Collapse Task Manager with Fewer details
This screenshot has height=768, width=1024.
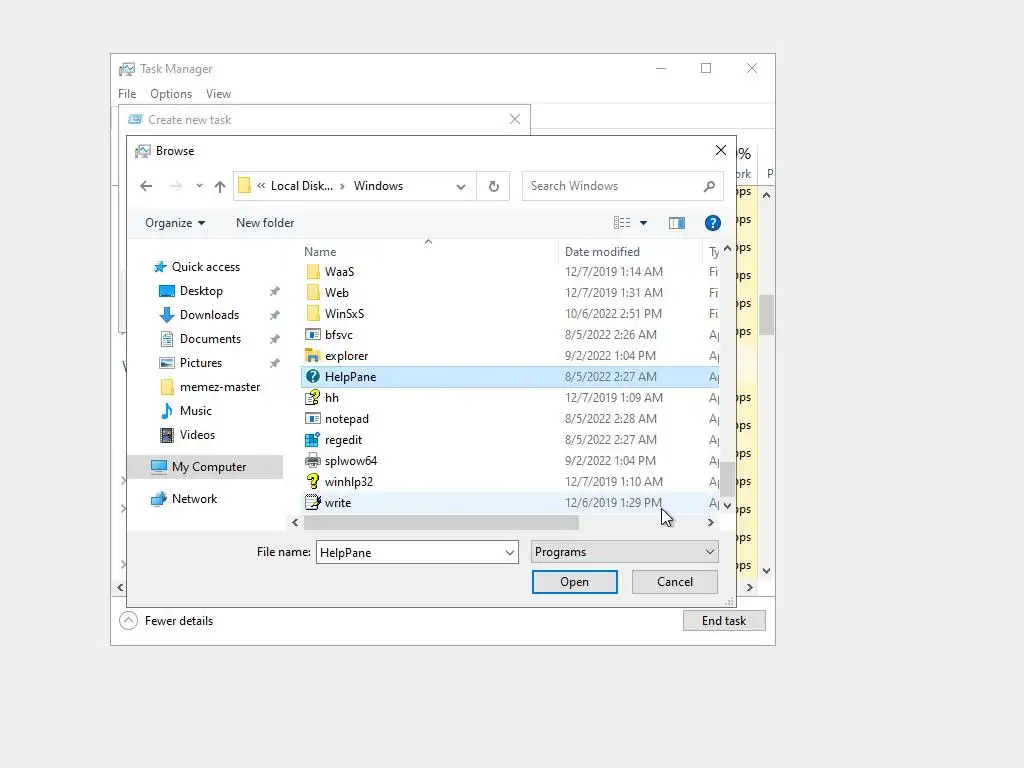(x=167, y=621)
